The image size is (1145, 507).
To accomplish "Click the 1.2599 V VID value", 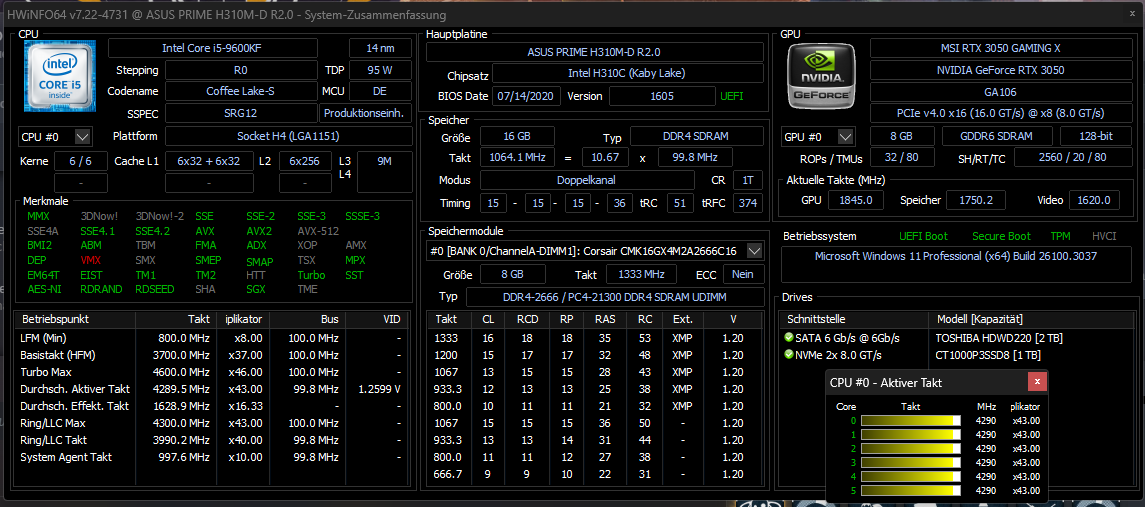I will (380, 389).
